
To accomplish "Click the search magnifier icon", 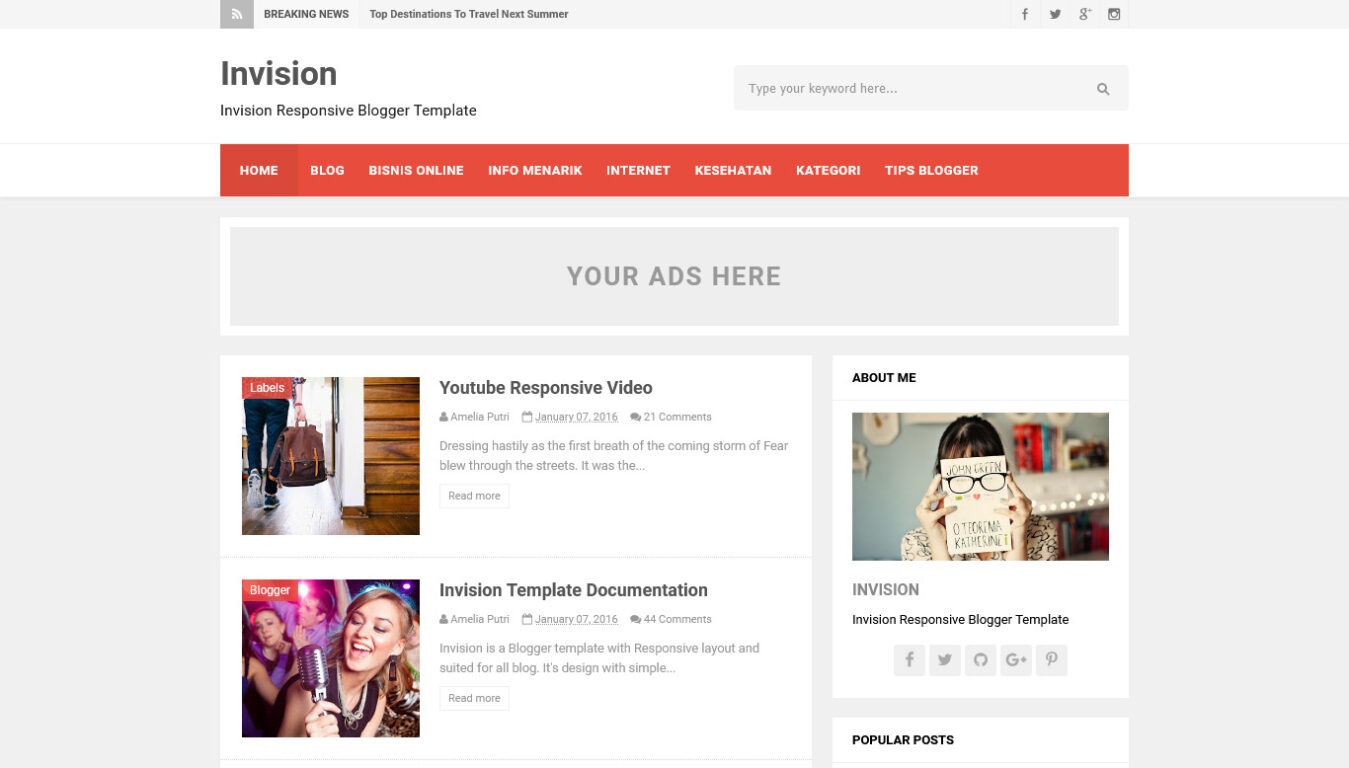I will (x=1103, y=89).
